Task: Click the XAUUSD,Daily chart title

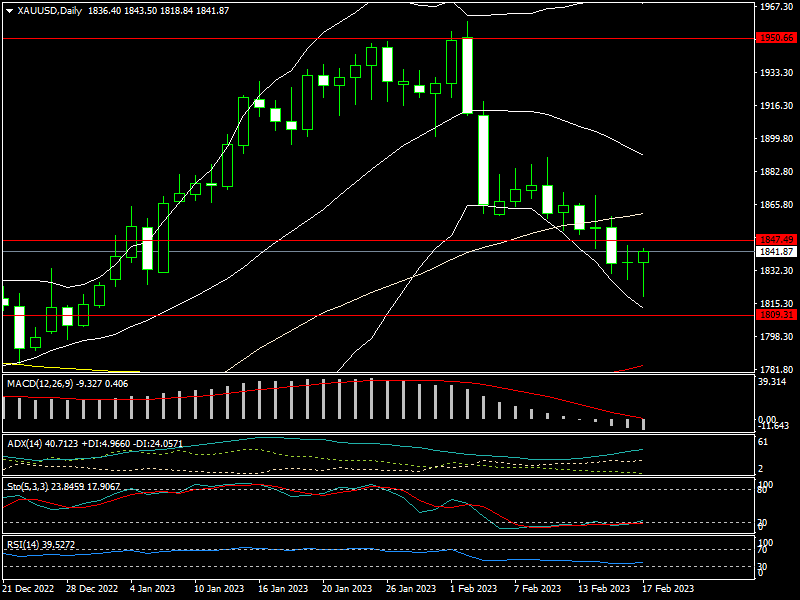Action: click(49, 11)
